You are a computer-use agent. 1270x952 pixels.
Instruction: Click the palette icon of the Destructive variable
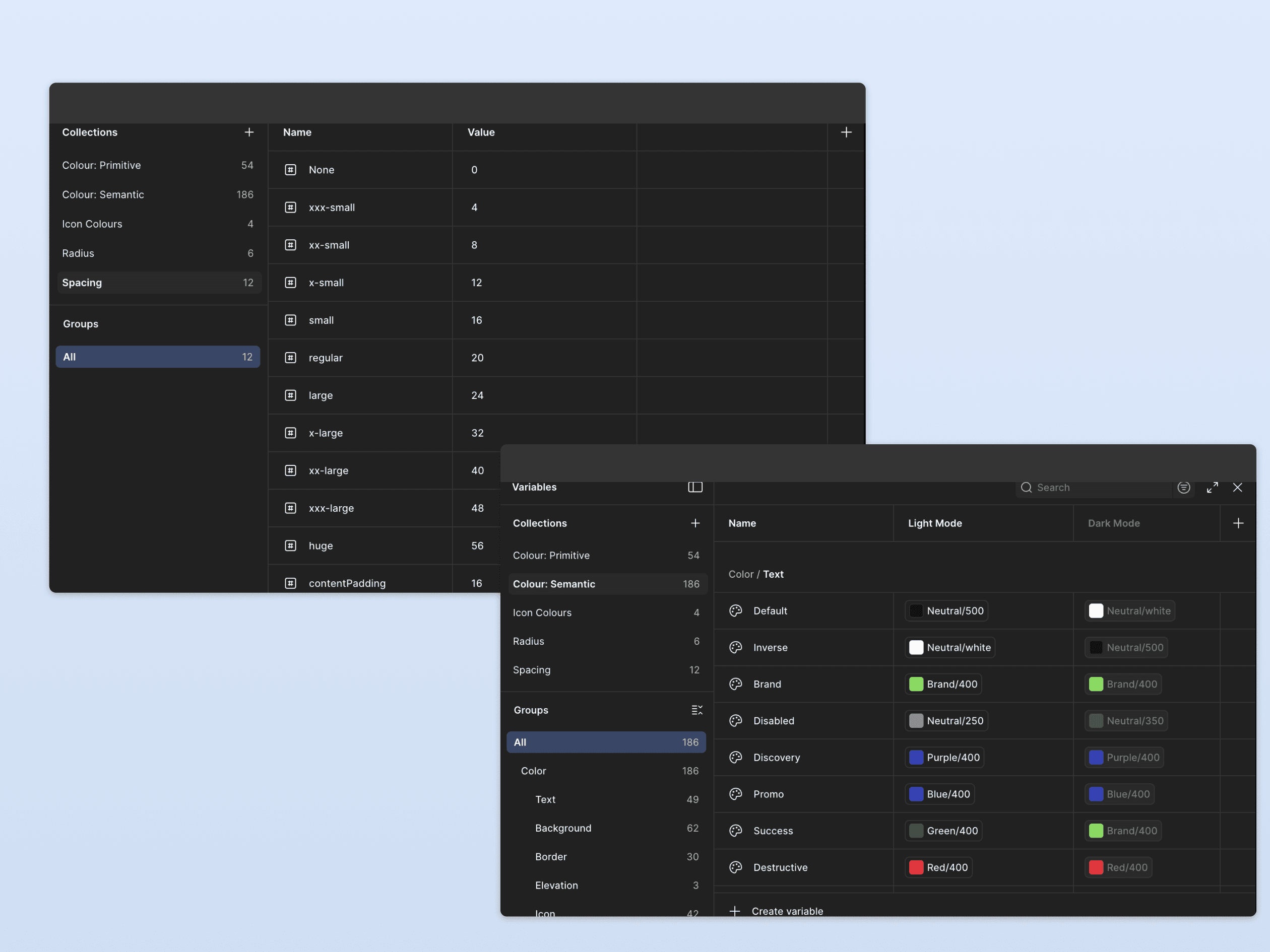click(735, 867)
